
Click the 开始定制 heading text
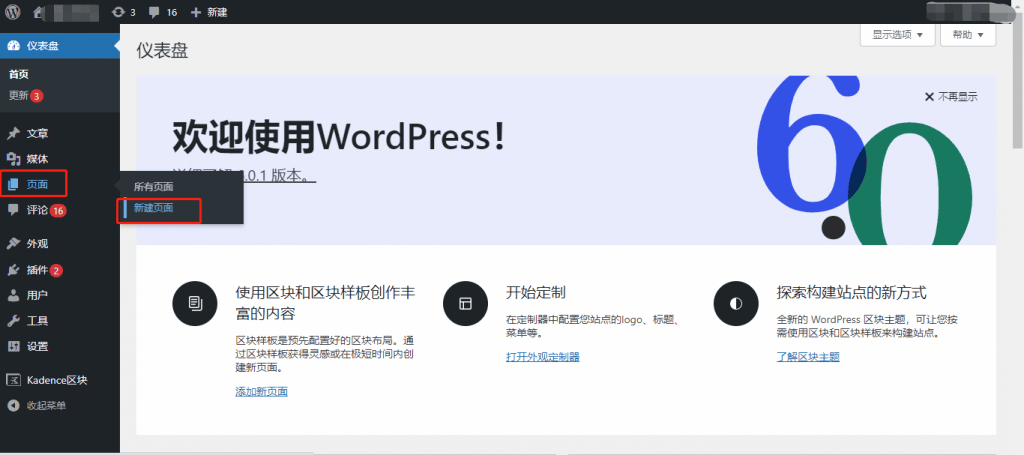536,291
